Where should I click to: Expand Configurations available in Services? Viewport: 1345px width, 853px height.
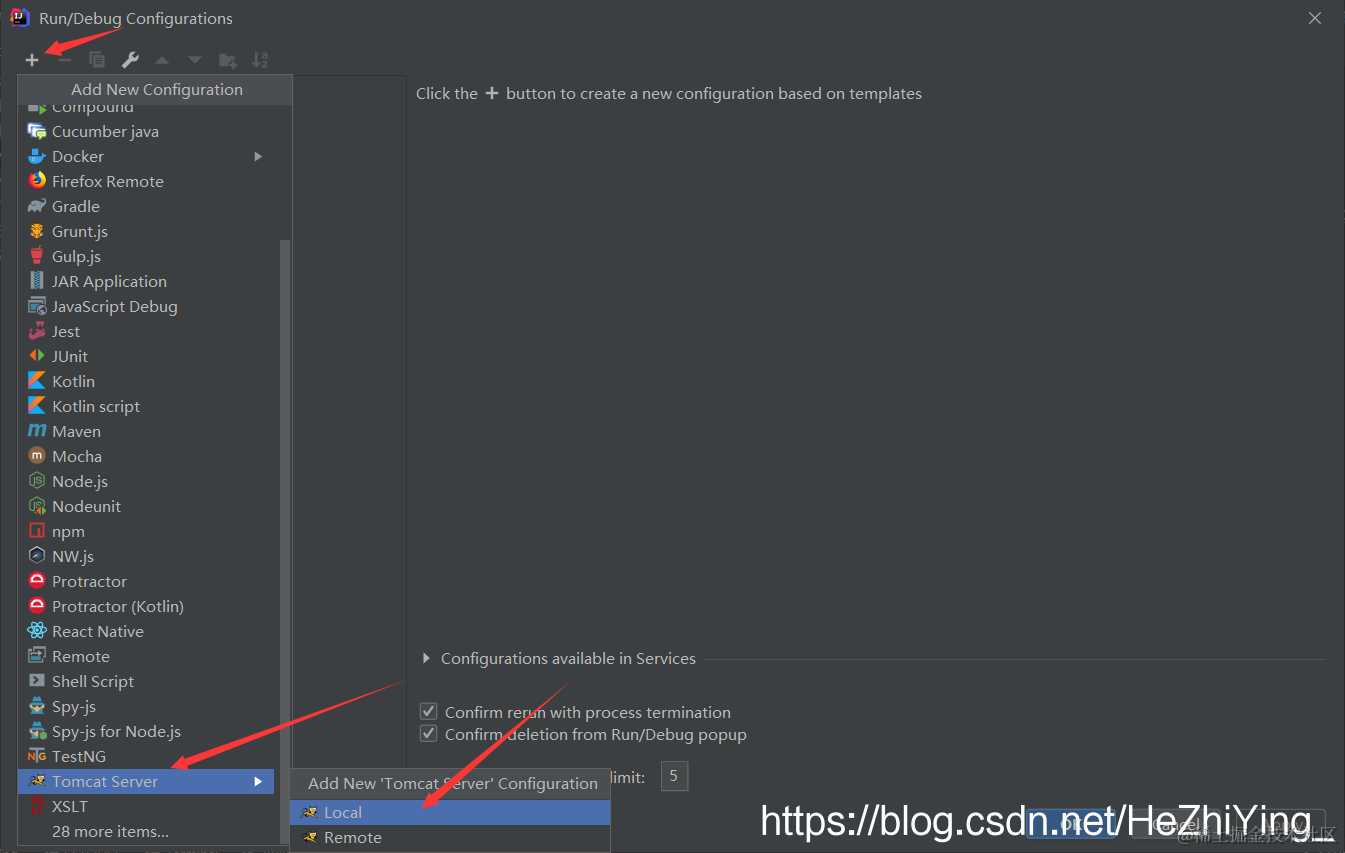click(x=427, y=658)
